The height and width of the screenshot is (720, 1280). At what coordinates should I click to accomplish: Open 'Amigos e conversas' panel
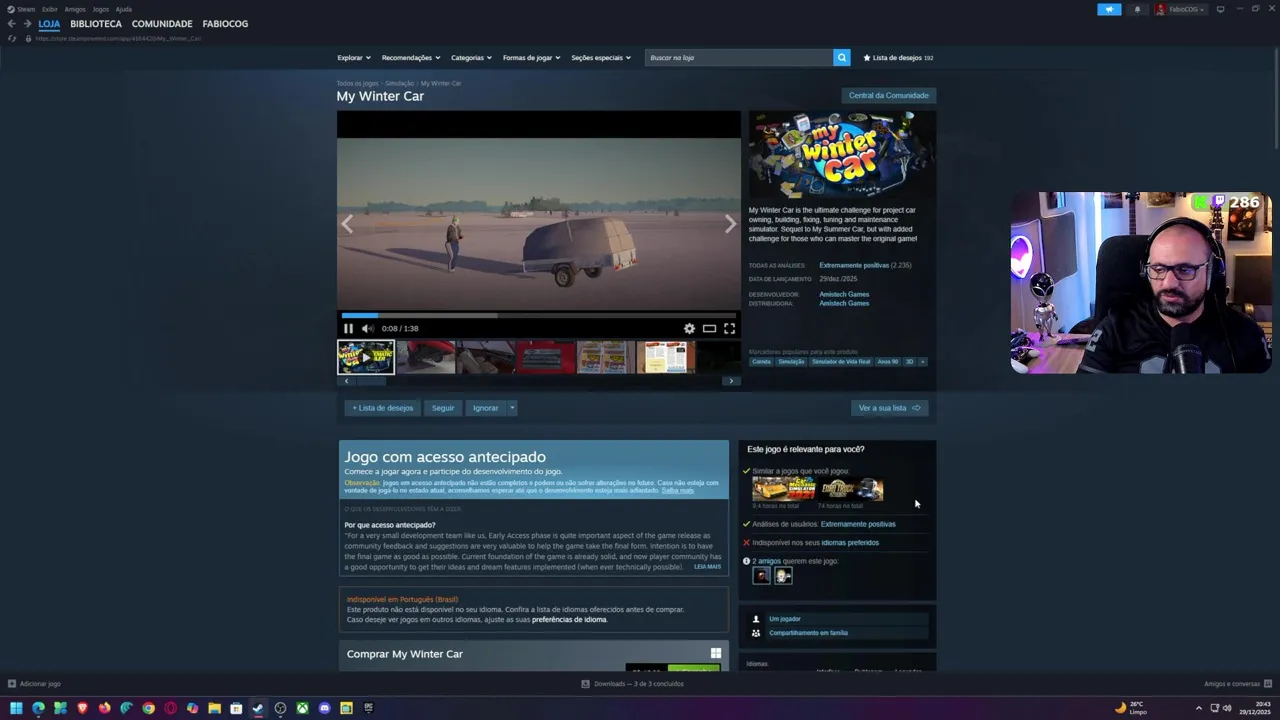[x=1237, y=684]
